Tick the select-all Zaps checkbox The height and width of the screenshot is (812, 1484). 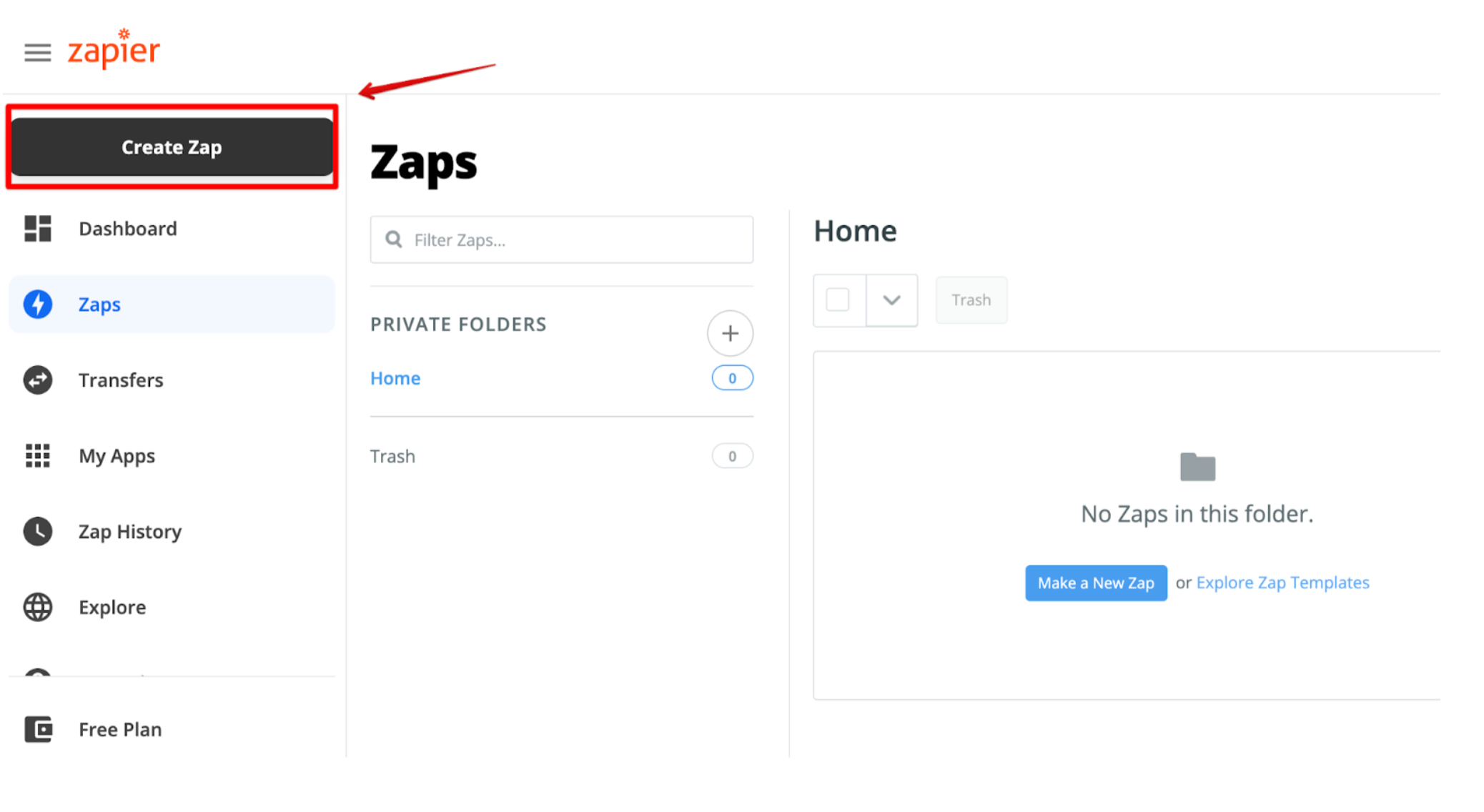pyautogui.click(x=838, y=299)
